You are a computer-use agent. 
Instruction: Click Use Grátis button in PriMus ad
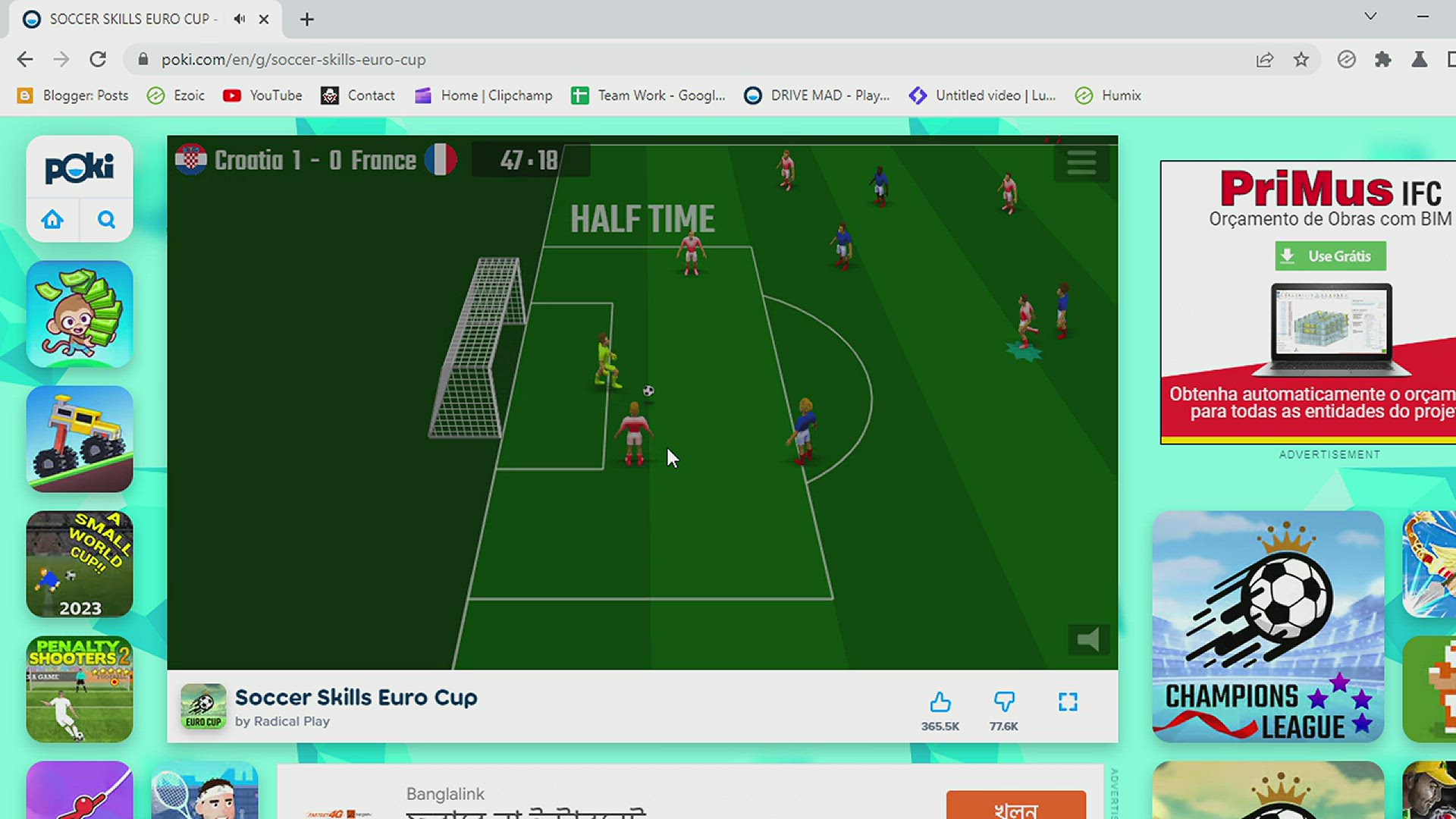point(1331,256)
